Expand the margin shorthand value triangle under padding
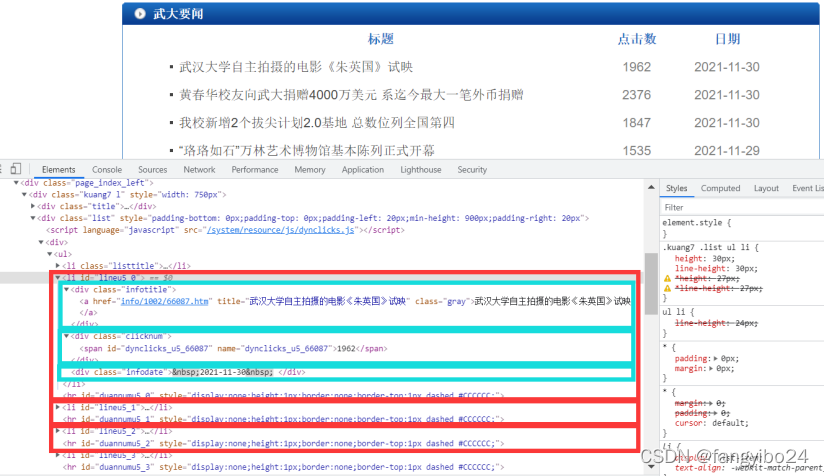 (x=712, y=368)
